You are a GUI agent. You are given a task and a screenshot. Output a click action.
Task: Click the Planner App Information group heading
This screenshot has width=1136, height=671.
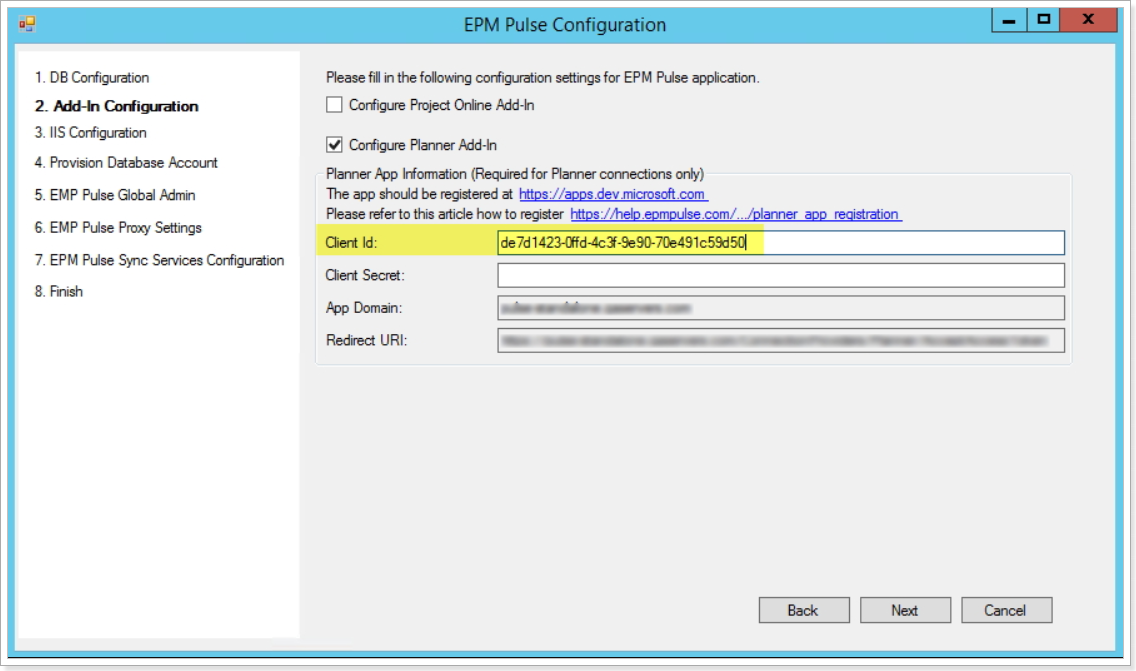click(x=514, y=174)
